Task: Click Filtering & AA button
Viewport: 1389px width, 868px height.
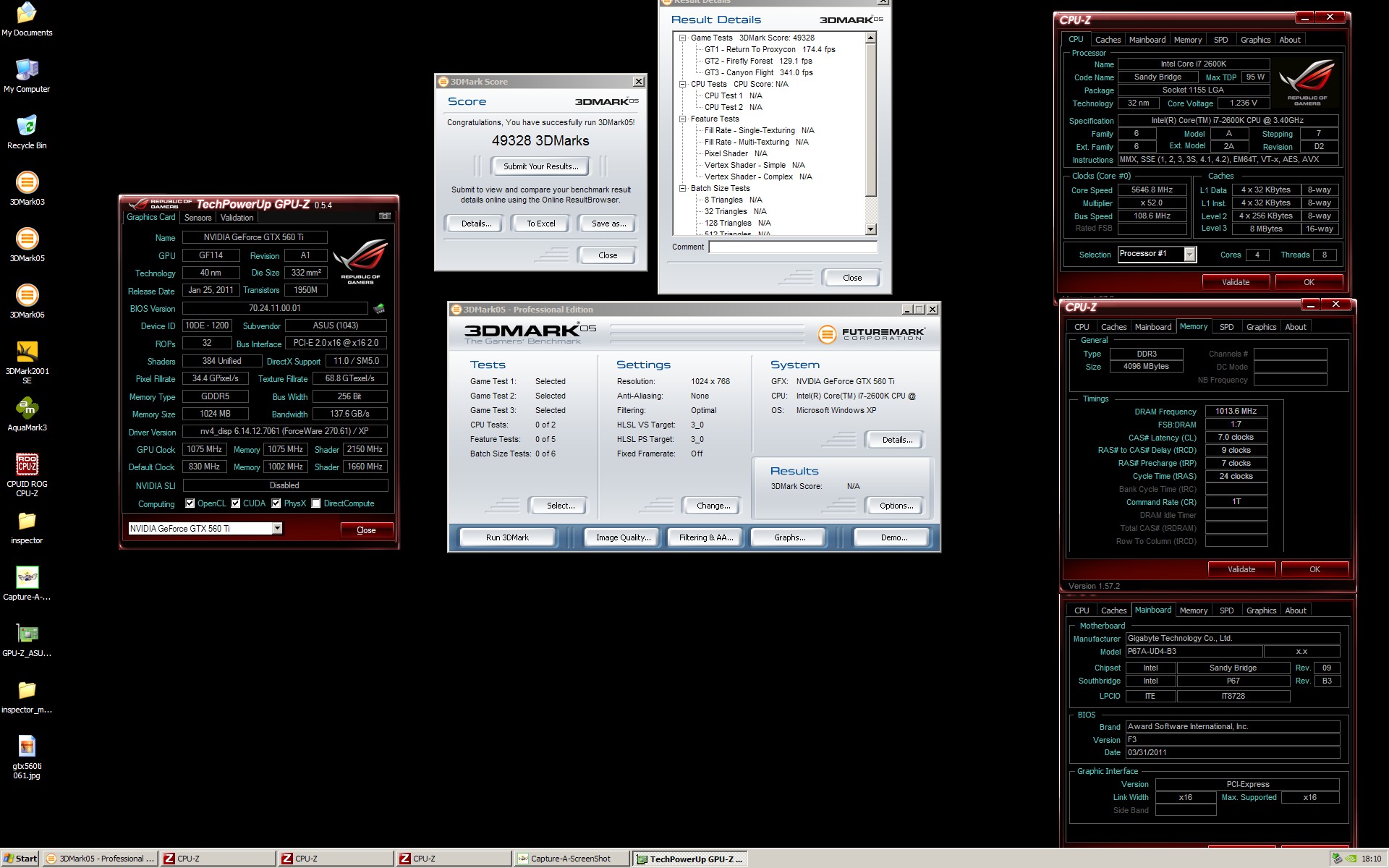Action: pyautogui.click(x=706, y=537)
